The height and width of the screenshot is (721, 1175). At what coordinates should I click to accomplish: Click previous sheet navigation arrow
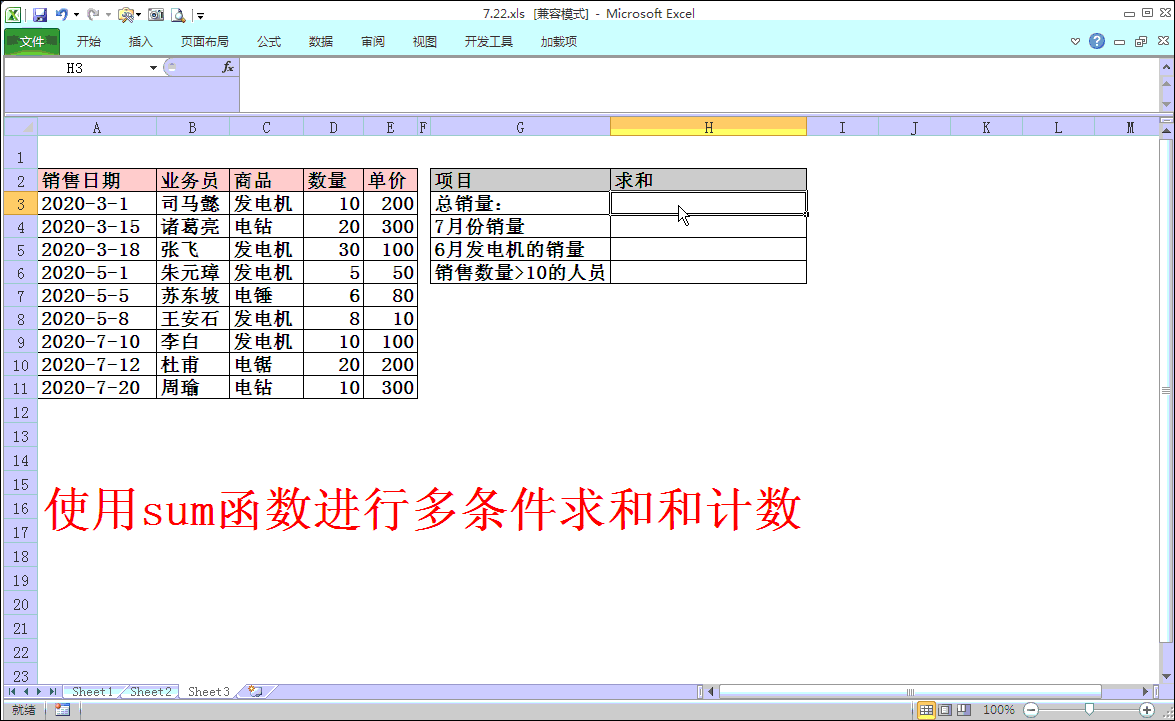pos(25,692)
